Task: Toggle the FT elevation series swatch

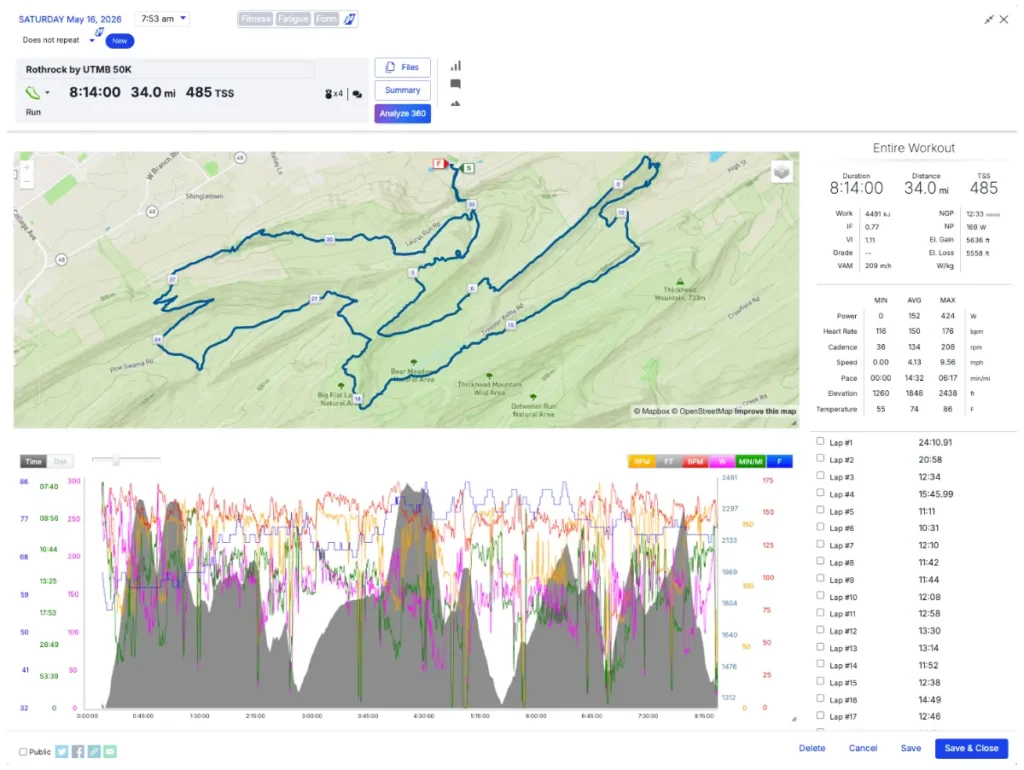Action: tap(669, 462)
